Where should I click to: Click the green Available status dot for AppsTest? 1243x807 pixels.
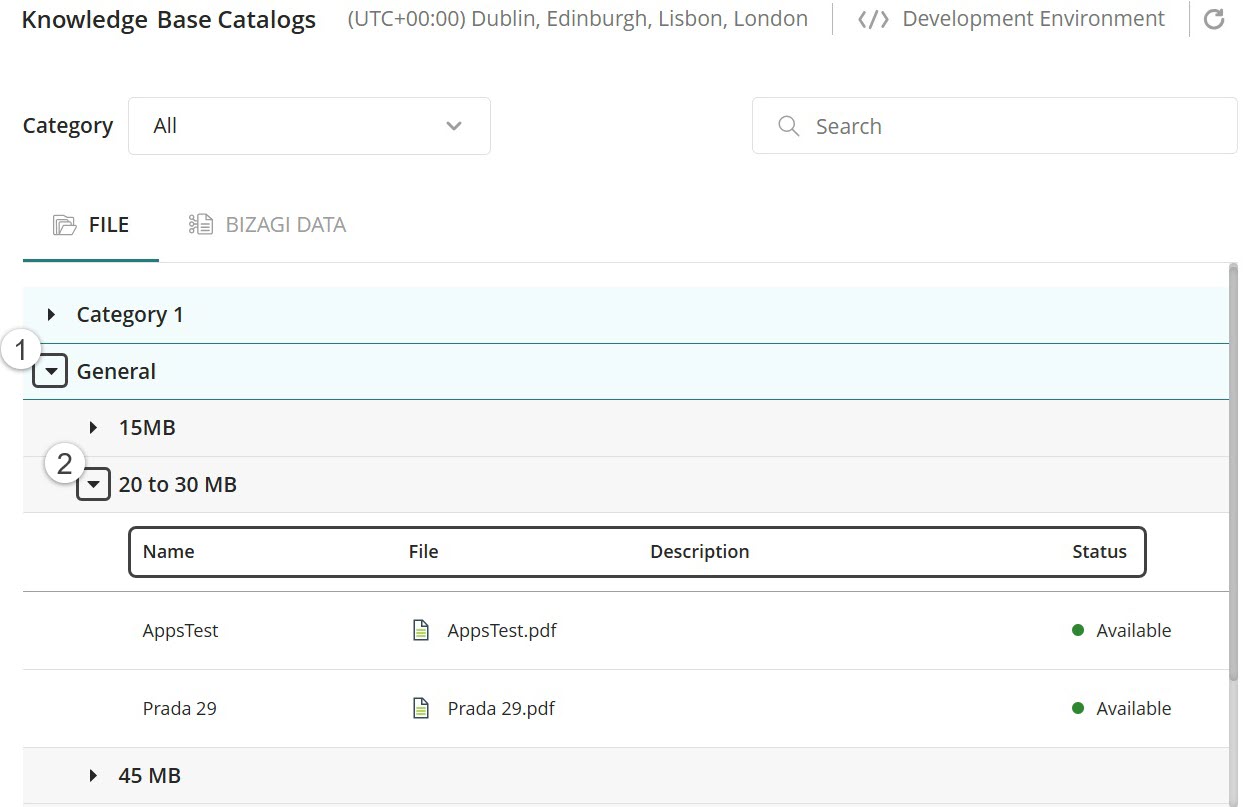click(x=1078, y=630)
